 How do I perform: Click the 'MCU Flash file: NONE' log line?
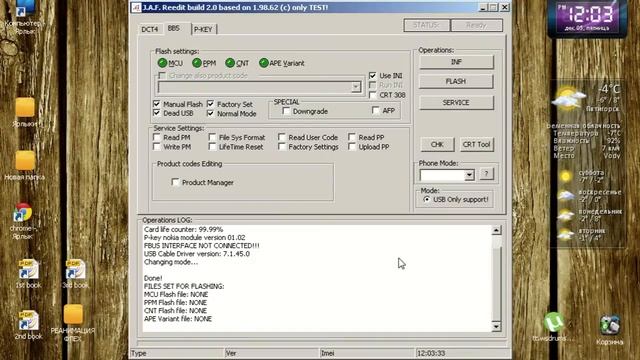click(x=176, y=294)
